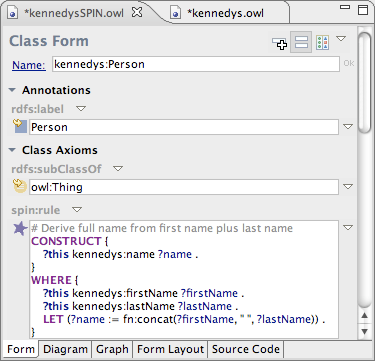Close the kennedysSPIN.owl tab
375x361 pixels.
(137, 12)
